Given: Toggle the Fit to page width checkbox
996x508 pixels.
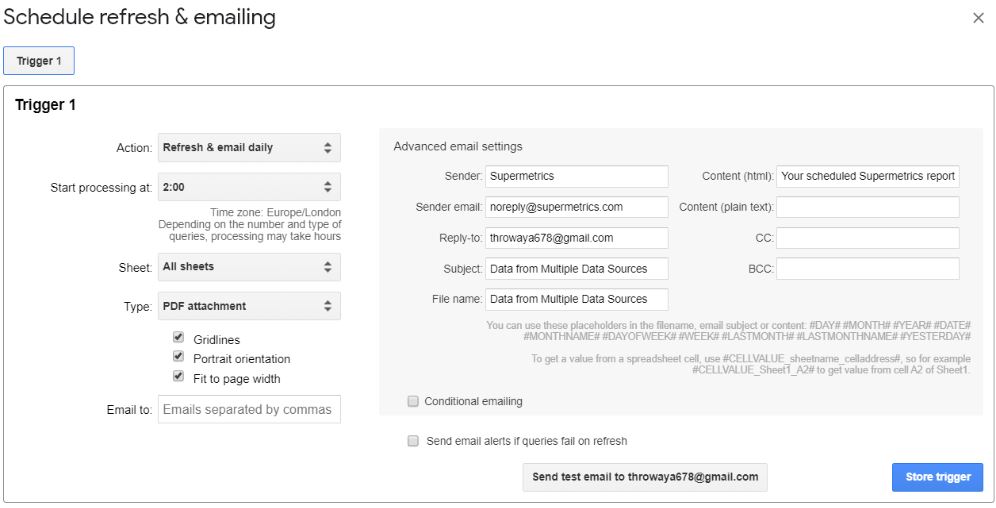Looking at the screenshot, I should tap(178, 377).
